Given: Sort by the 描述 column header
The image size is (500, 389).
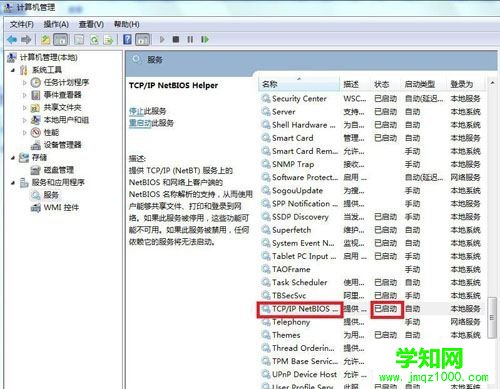Looking at the screenshot, I should [x=355, y=84].
